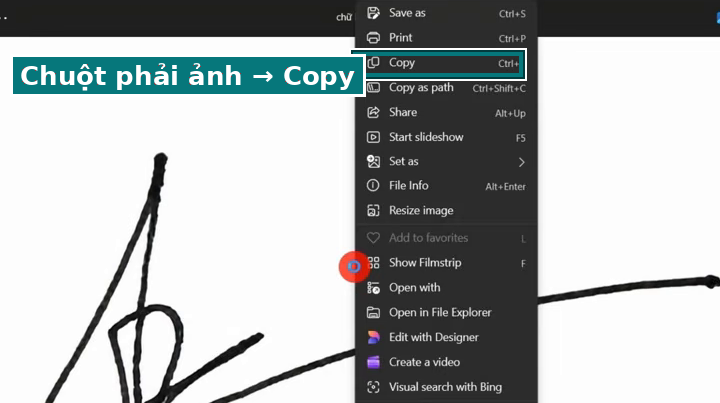Screen dimensions: 720x403
Task: Click the Open in File Explorer folder icon
Action: 373,313
